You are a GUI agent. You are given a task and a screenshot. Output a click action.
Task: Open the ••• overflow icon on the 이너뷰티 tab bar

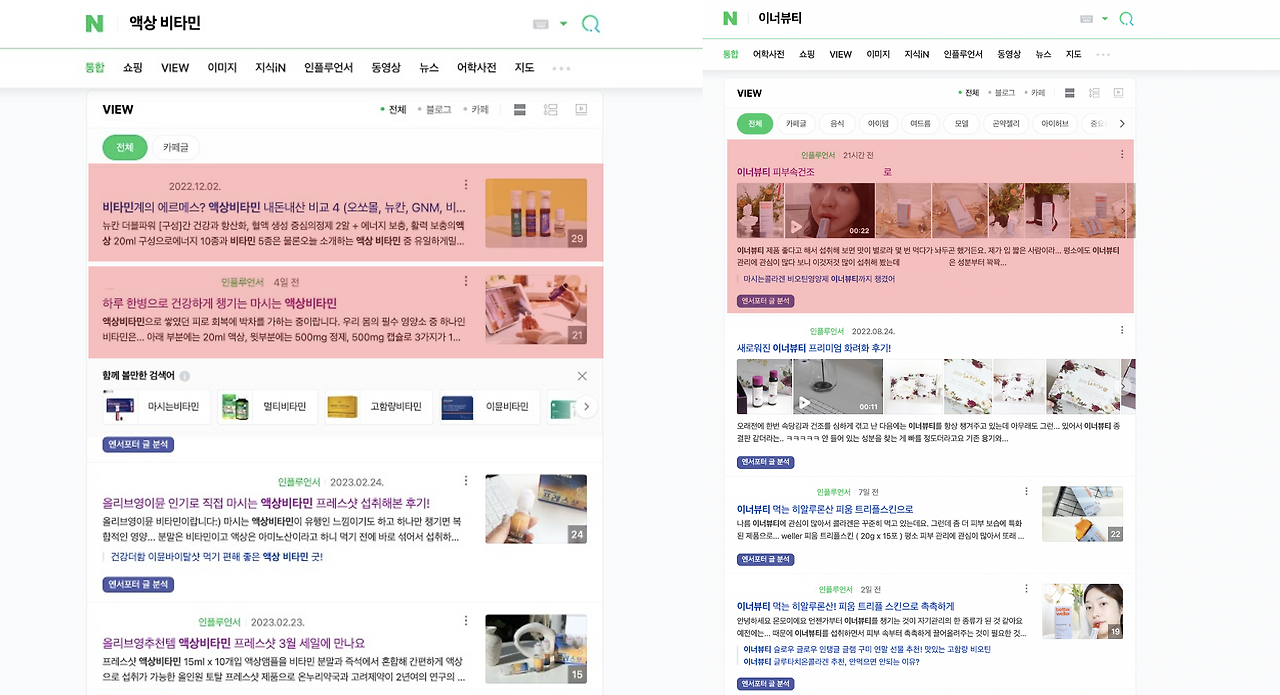[1103, 55]
